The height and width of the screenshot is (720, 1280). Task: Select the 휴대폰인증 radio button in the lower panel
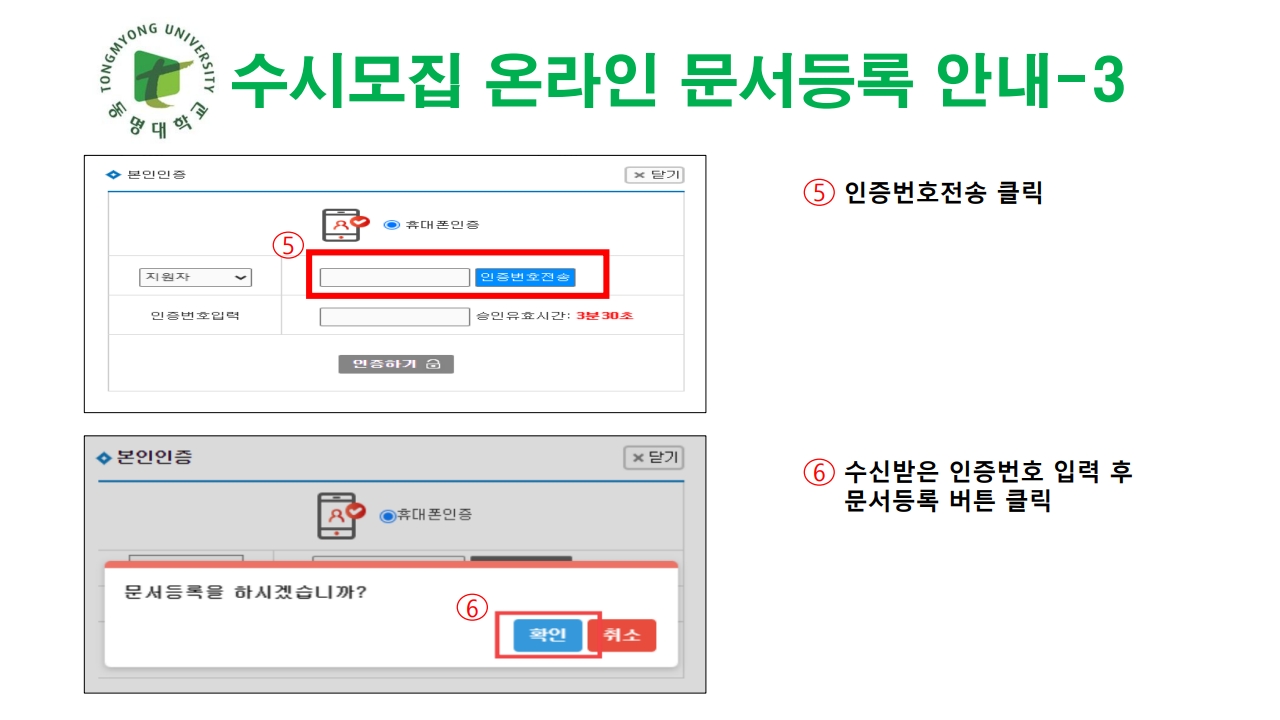(x=388, y=515)
